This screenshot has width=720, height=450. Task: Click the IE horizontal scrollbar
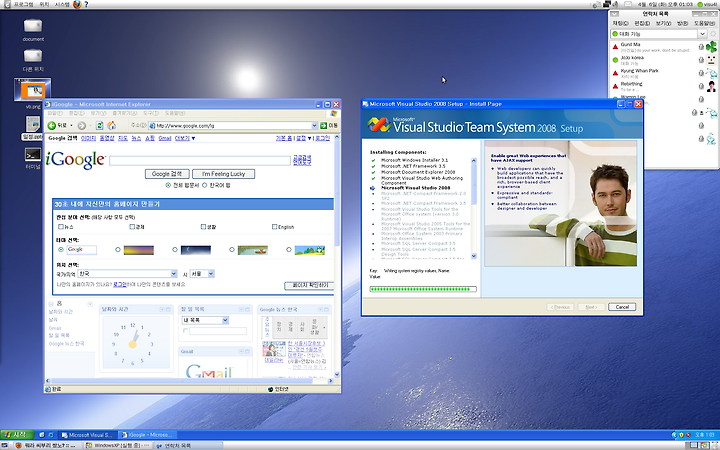[x=189, y=381]
